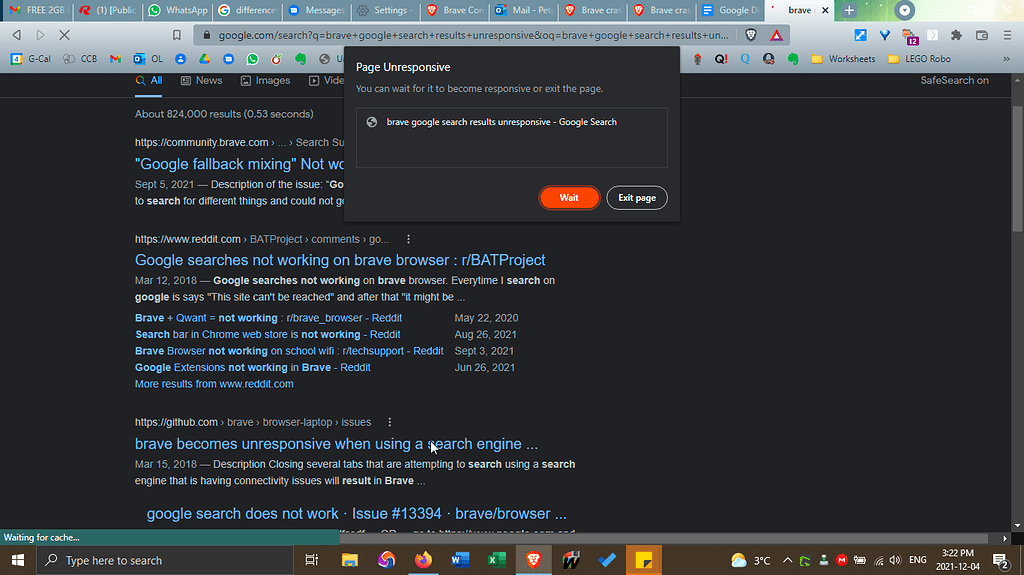Open the volume control in system tray
Screen dimensions: 1024x575
(895, 560)
